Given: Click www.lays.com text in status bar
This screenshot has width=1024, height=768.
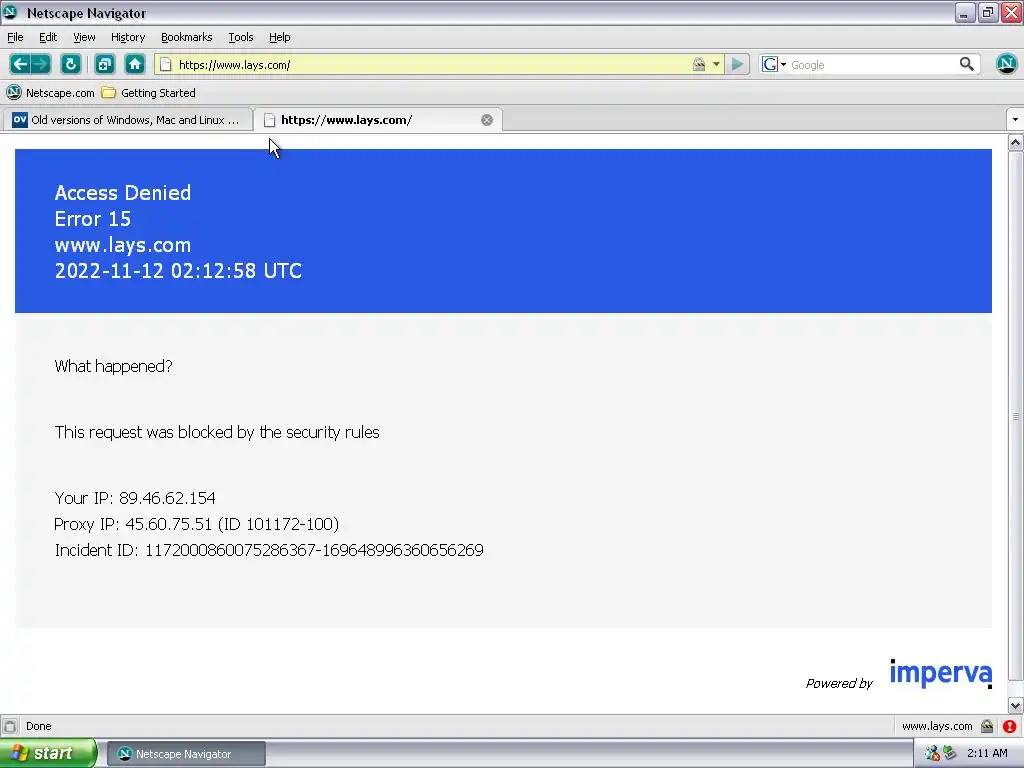Looking at the screenshot, I should pyautogui.click(x=936, y=726).
